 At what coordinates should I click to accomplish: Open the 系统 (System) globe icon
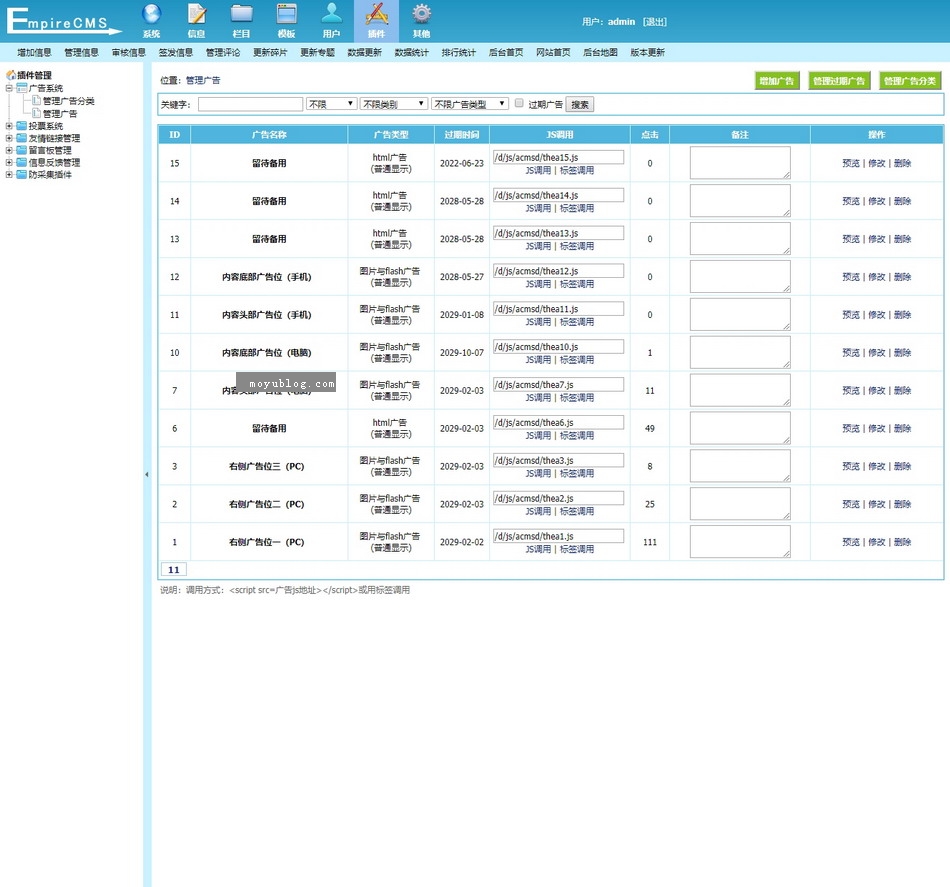click(x=151, y=15)
